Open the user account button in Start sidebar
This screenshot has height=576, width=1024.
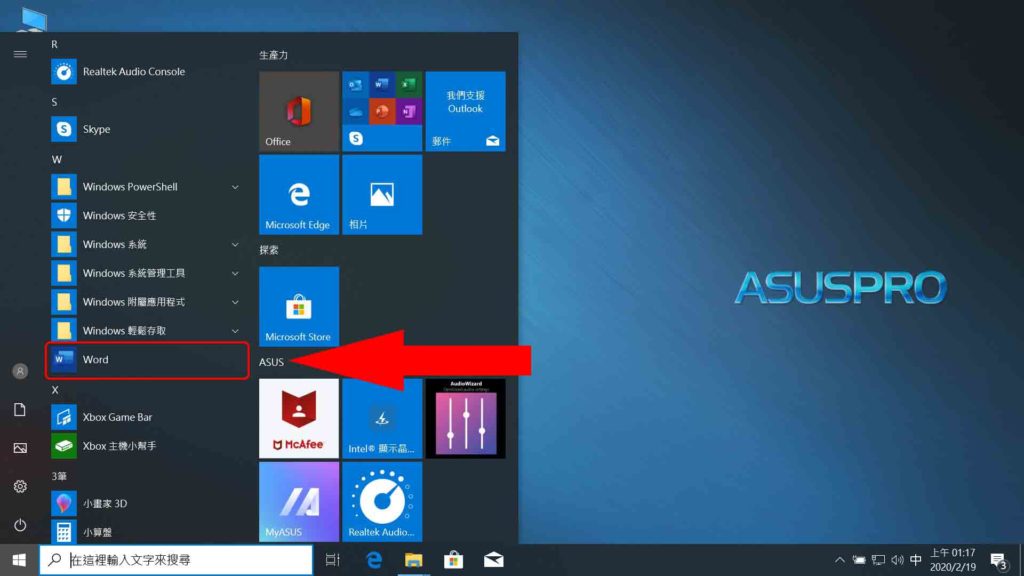20,371
